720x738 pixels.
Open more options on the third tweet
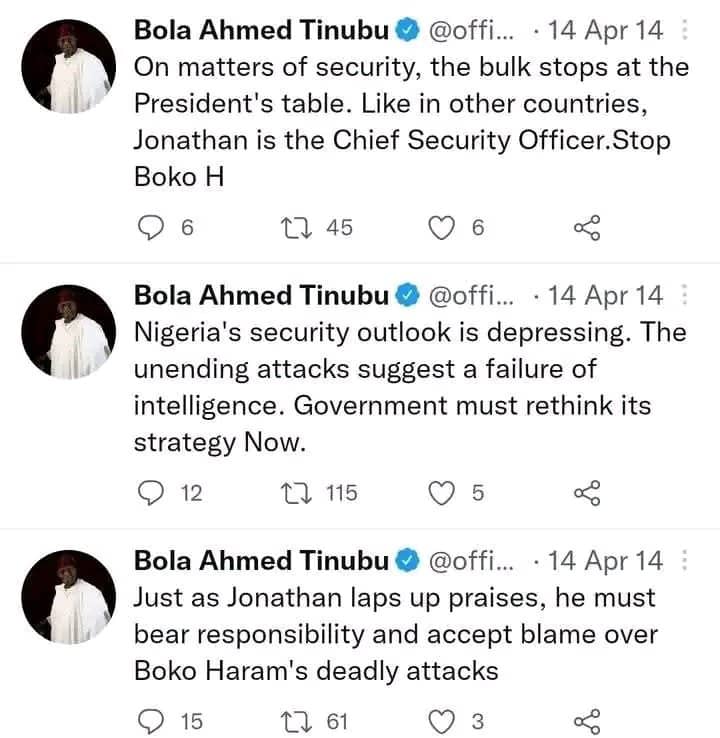tap(684, 561)
